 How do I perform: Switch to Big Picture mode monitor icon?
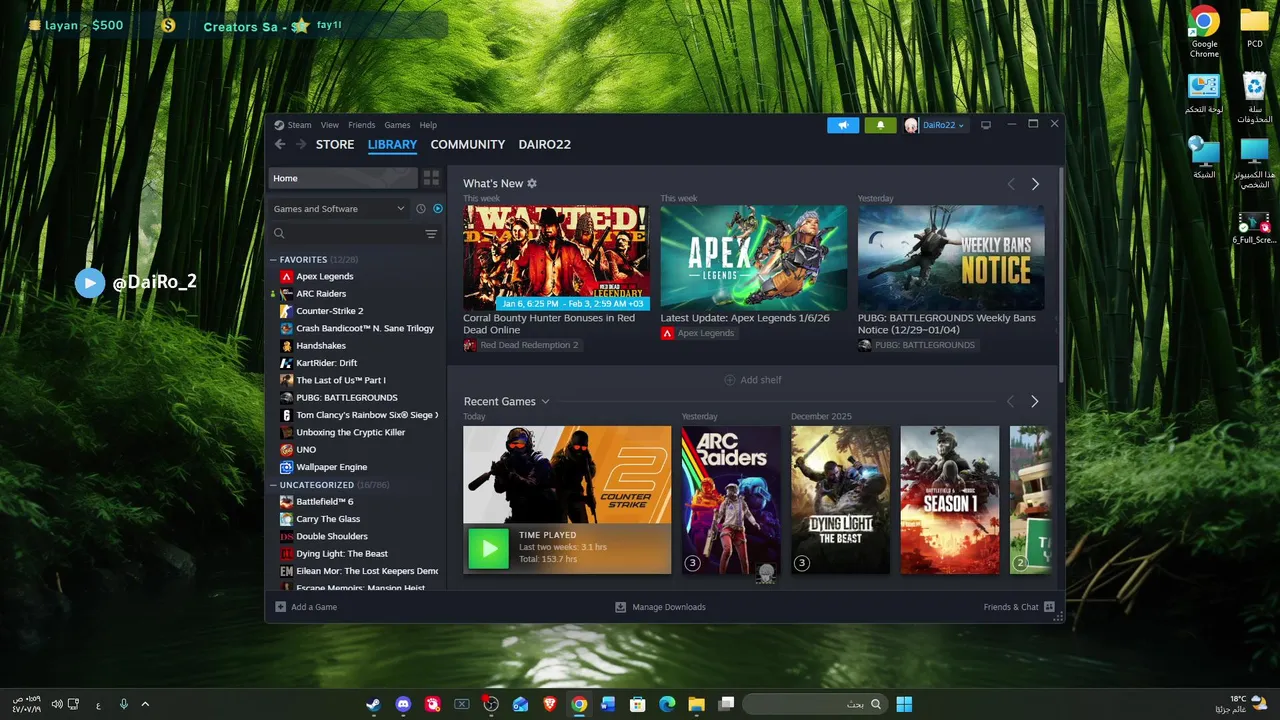985,125
